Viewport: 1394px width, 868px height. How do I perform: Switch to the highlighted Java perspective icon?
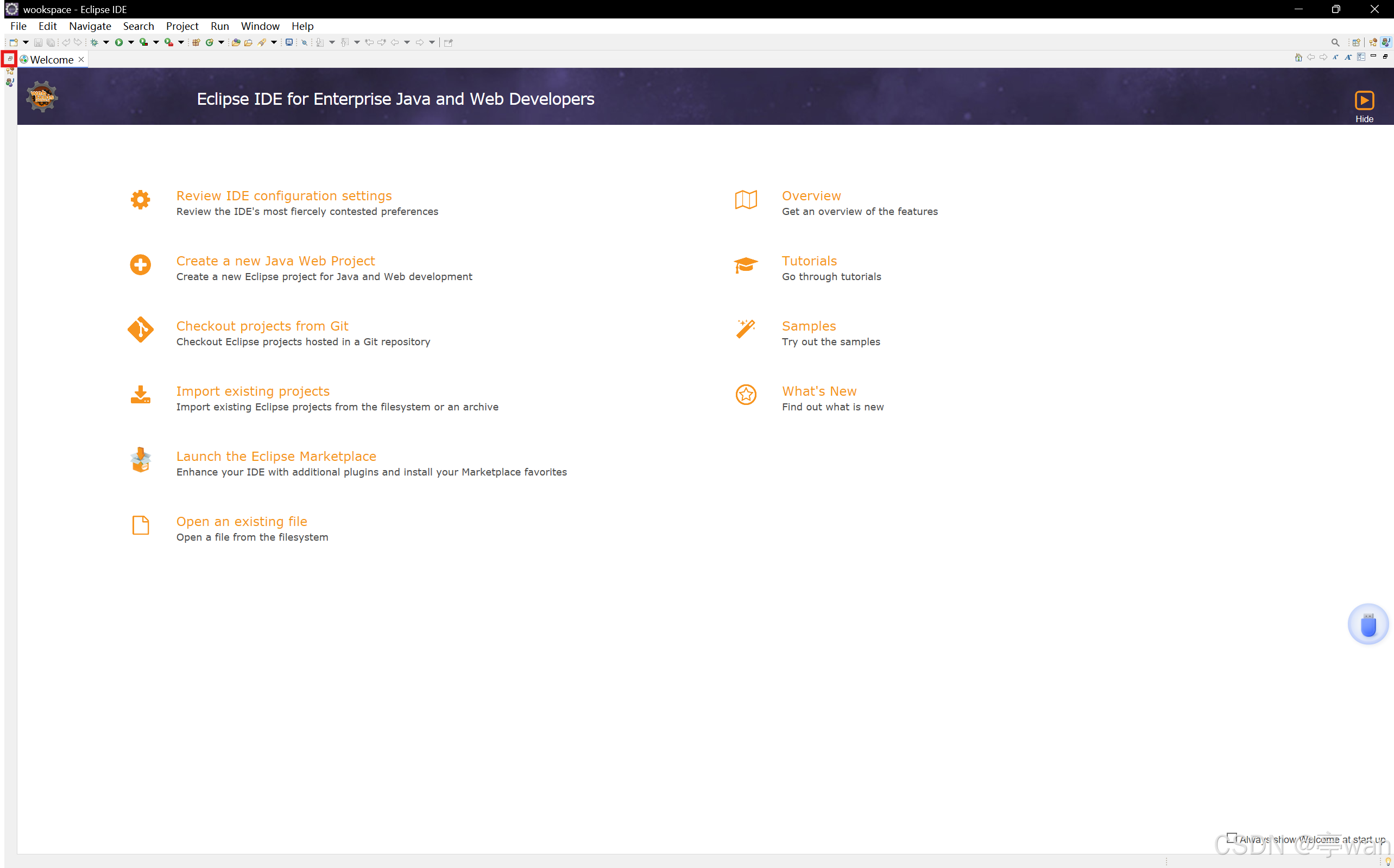(1386, 42)
